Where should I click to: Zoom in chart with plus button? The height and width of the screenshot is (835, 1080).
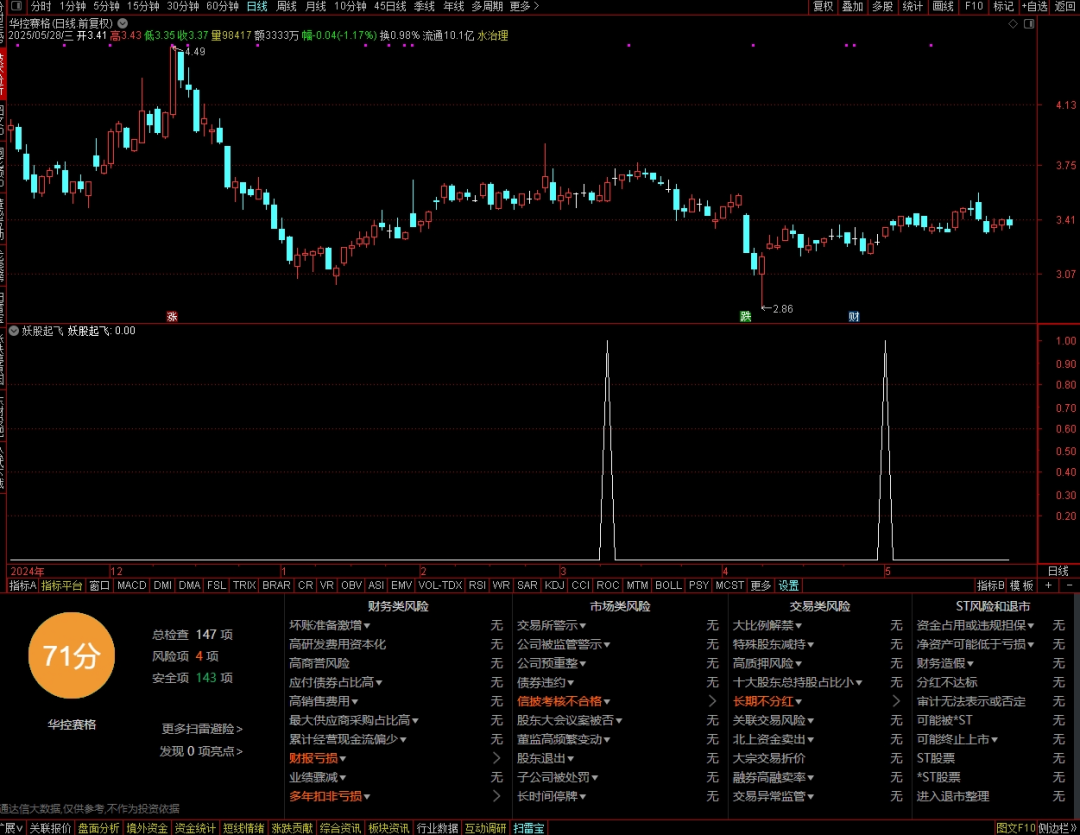point(1048,585)
